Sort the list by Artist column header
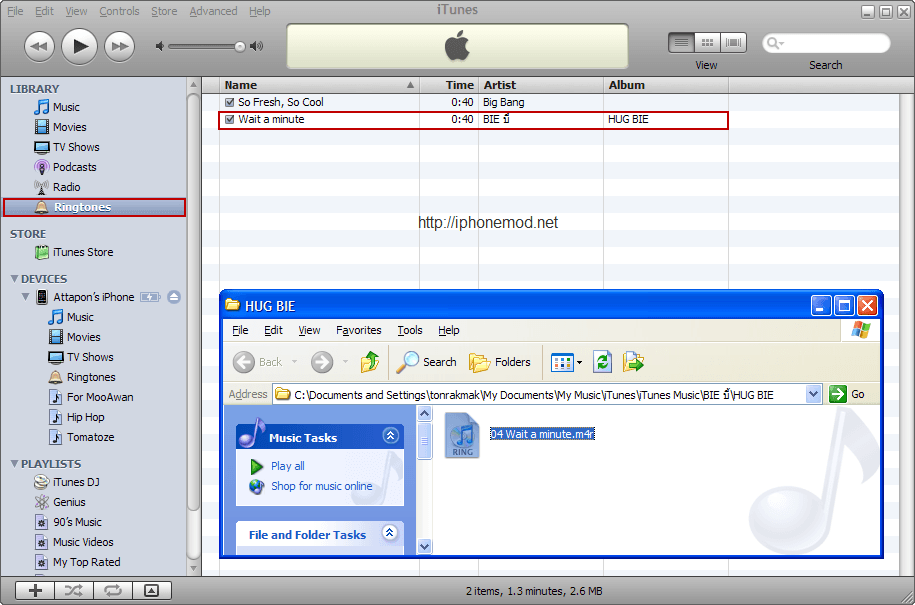 point(540,85)
